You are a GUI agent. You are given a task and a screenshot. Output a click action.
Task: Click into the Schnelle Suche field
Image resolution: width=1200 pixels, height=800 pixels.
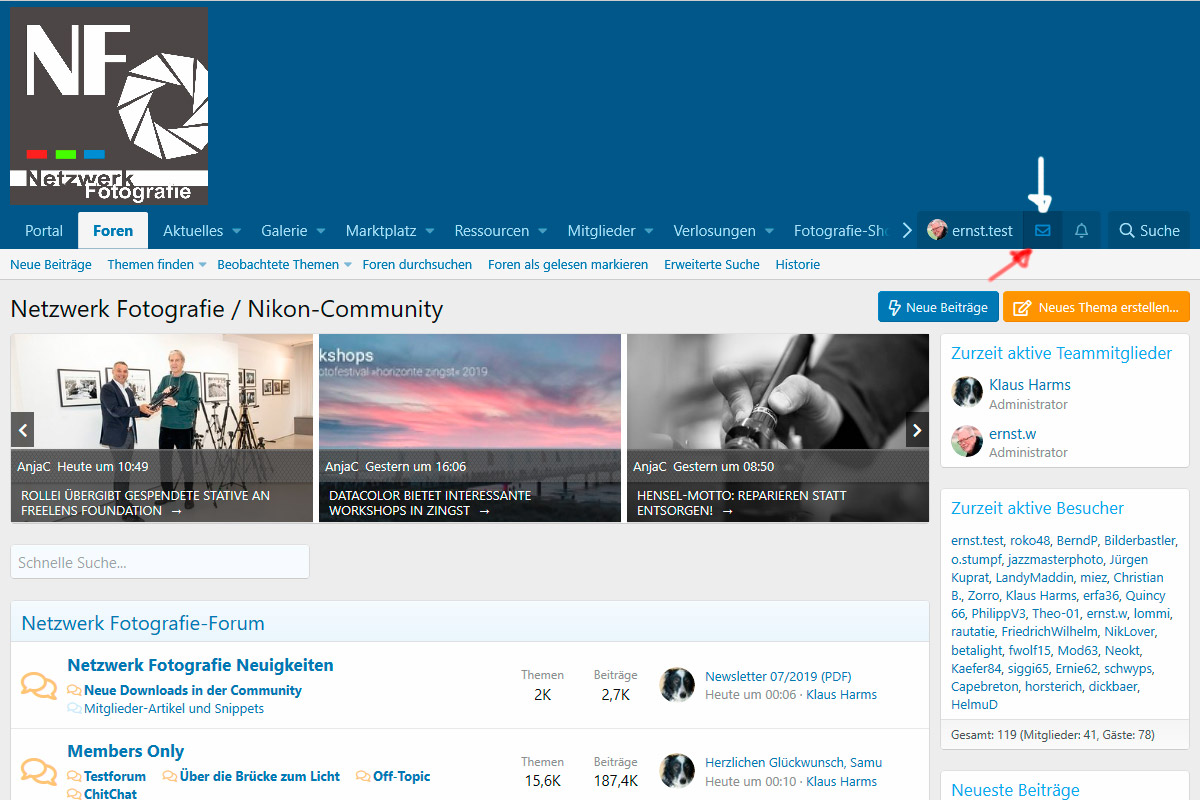[x=160, y=562]
